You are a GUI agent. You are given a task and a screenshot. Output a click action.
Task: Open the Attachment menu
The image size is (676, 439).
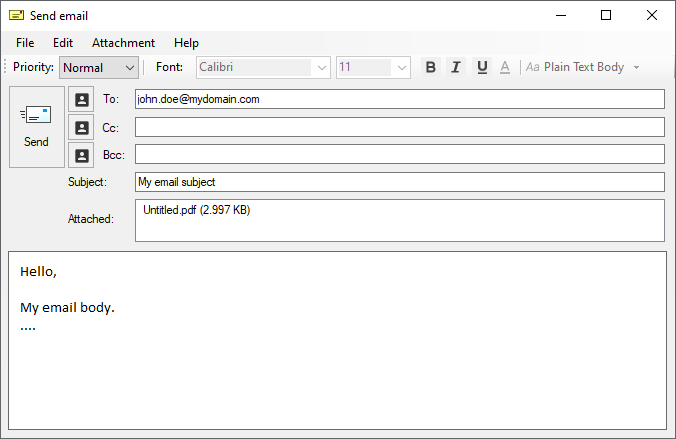pos(123,43)
